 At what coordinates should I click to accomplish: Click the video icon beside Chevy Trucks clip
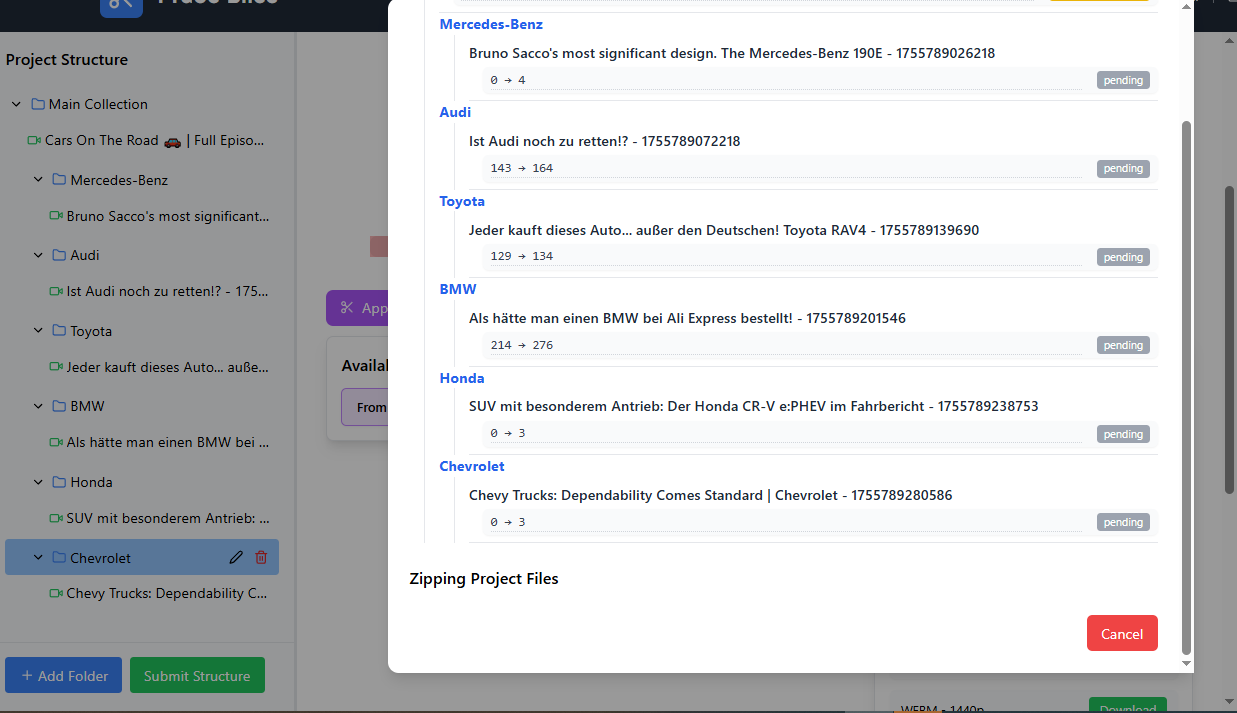click(x=56, y=593)
